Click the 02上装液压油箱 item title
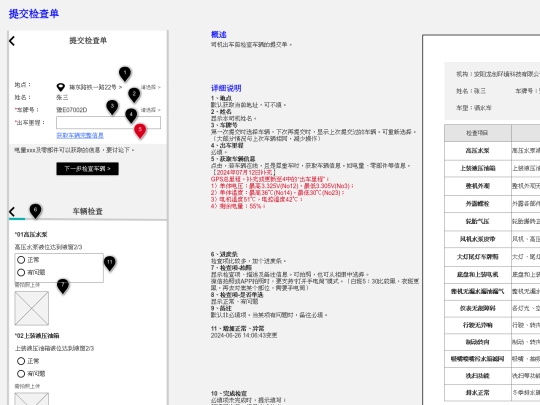The image size is (540, 405). click(37, 335)
